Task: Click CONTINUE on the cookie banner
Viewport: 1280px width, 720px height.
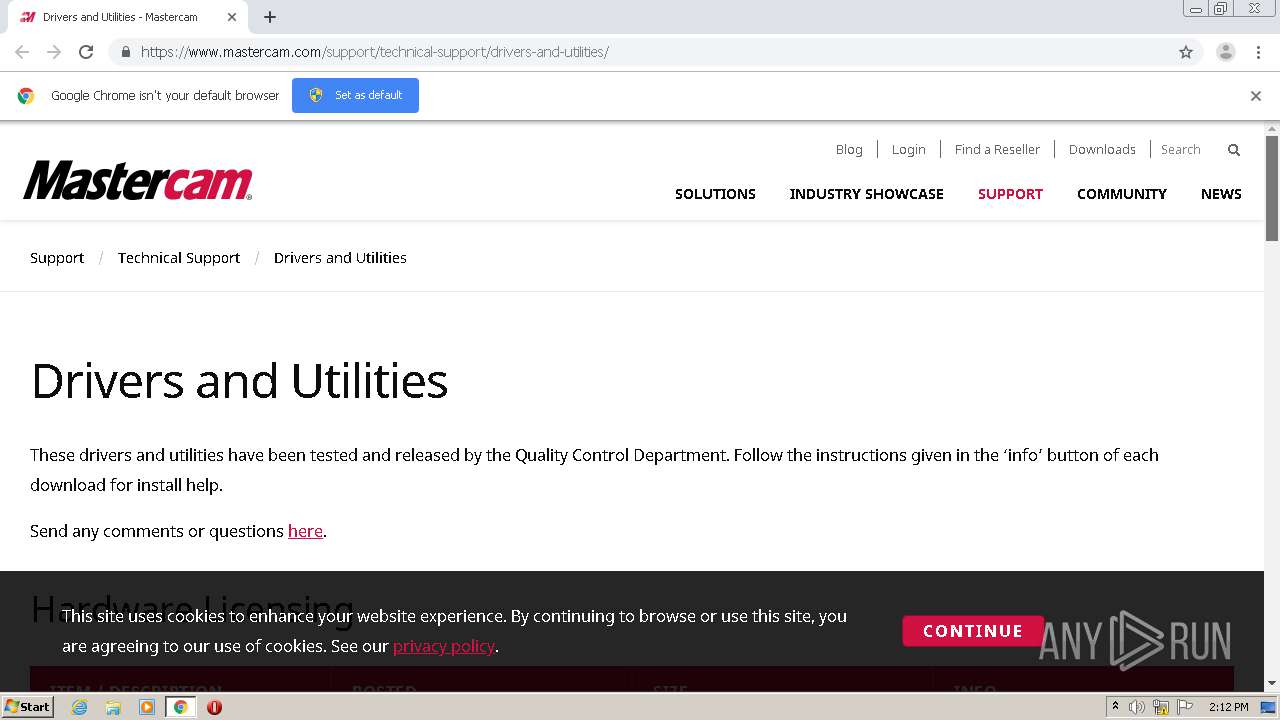Action: (x=972, y=631)
